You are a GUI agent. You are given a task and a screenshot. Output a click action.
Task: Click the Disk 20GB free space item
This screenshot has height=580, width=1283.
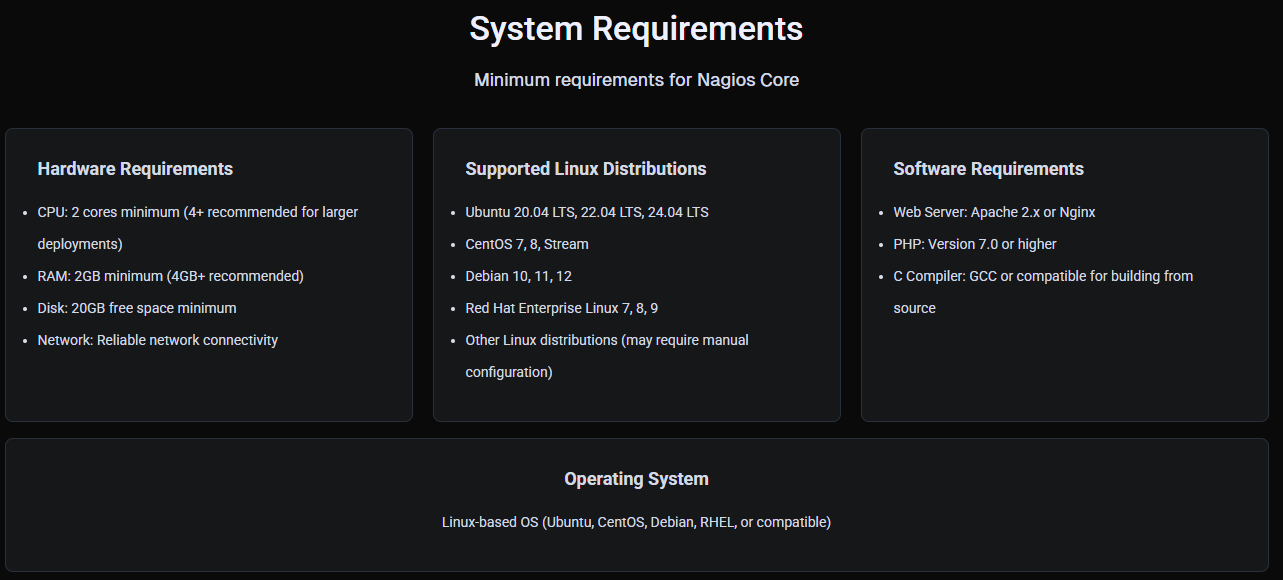[137, 308]
